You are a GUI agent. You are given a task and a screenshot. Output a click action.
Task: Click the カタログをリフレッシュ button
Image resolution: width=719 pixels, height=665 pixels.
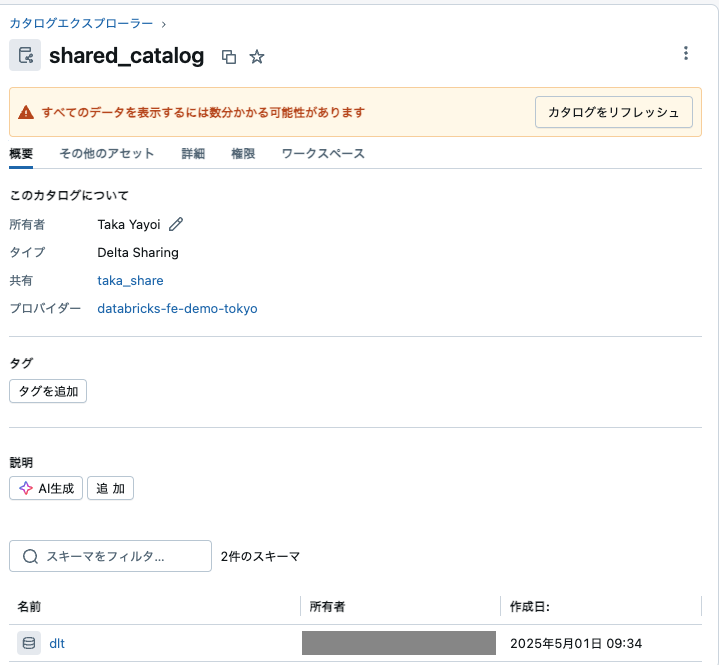(614, 112)
